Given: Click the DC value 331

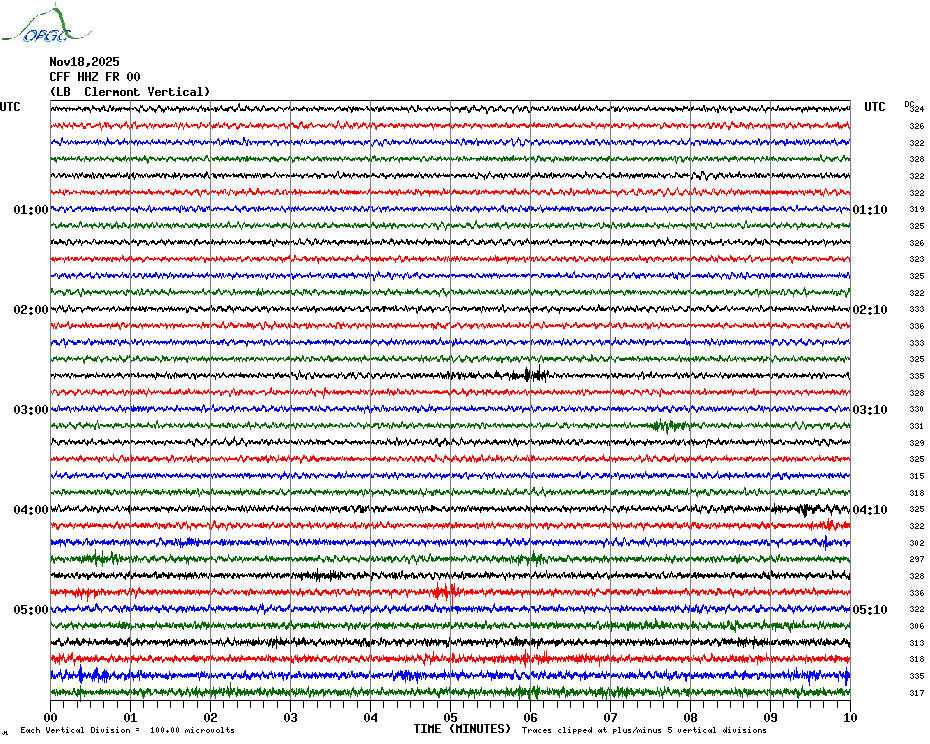Looking at the screenshot, I should [x=917, y=426].
